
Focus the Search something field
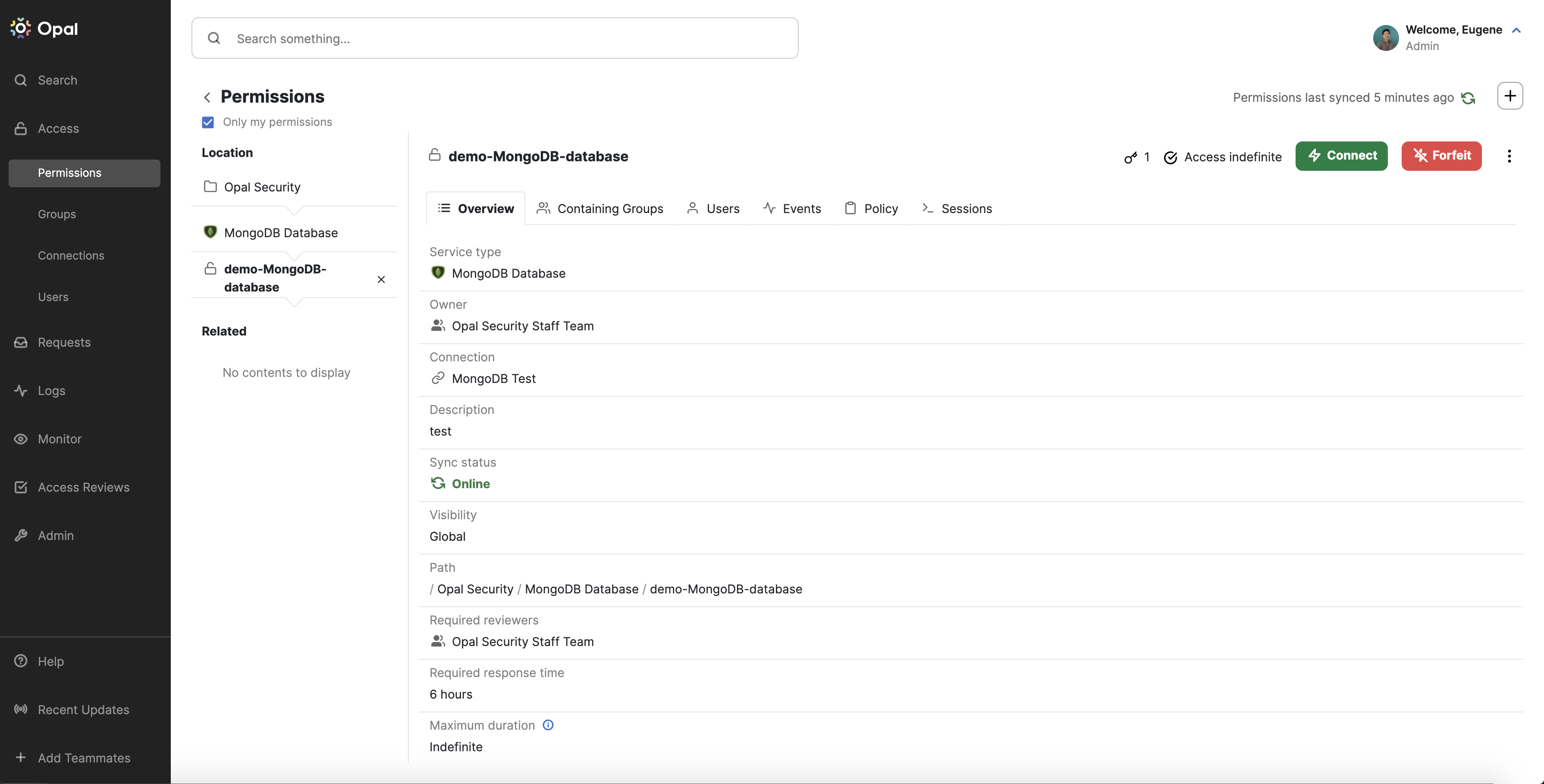495,38
